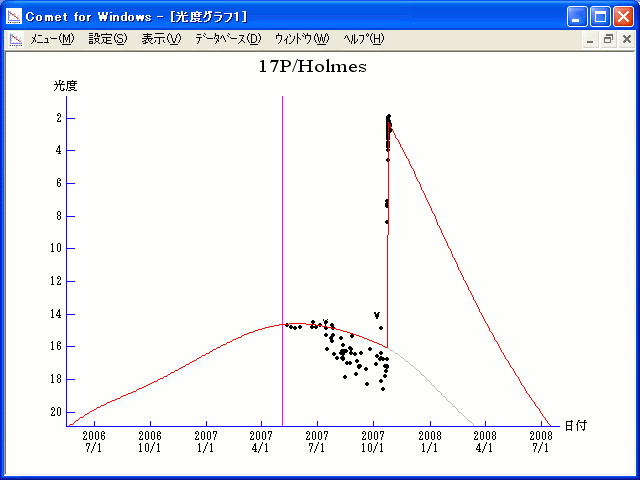640x480 pixels.
Task: Restore the inner graph document window
Action: pos(608,40)
